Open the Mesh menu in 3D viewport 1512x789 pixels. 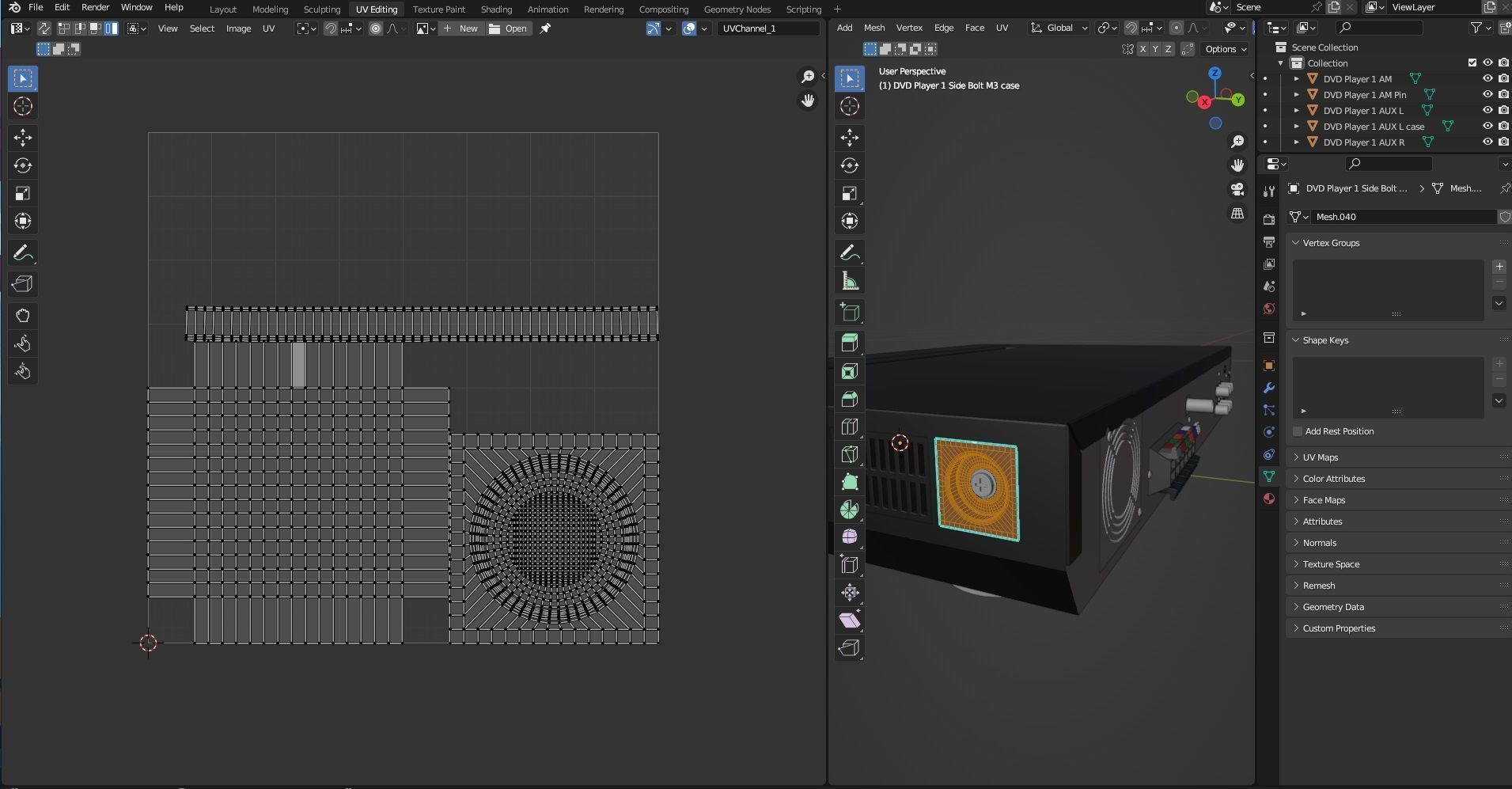874,28
